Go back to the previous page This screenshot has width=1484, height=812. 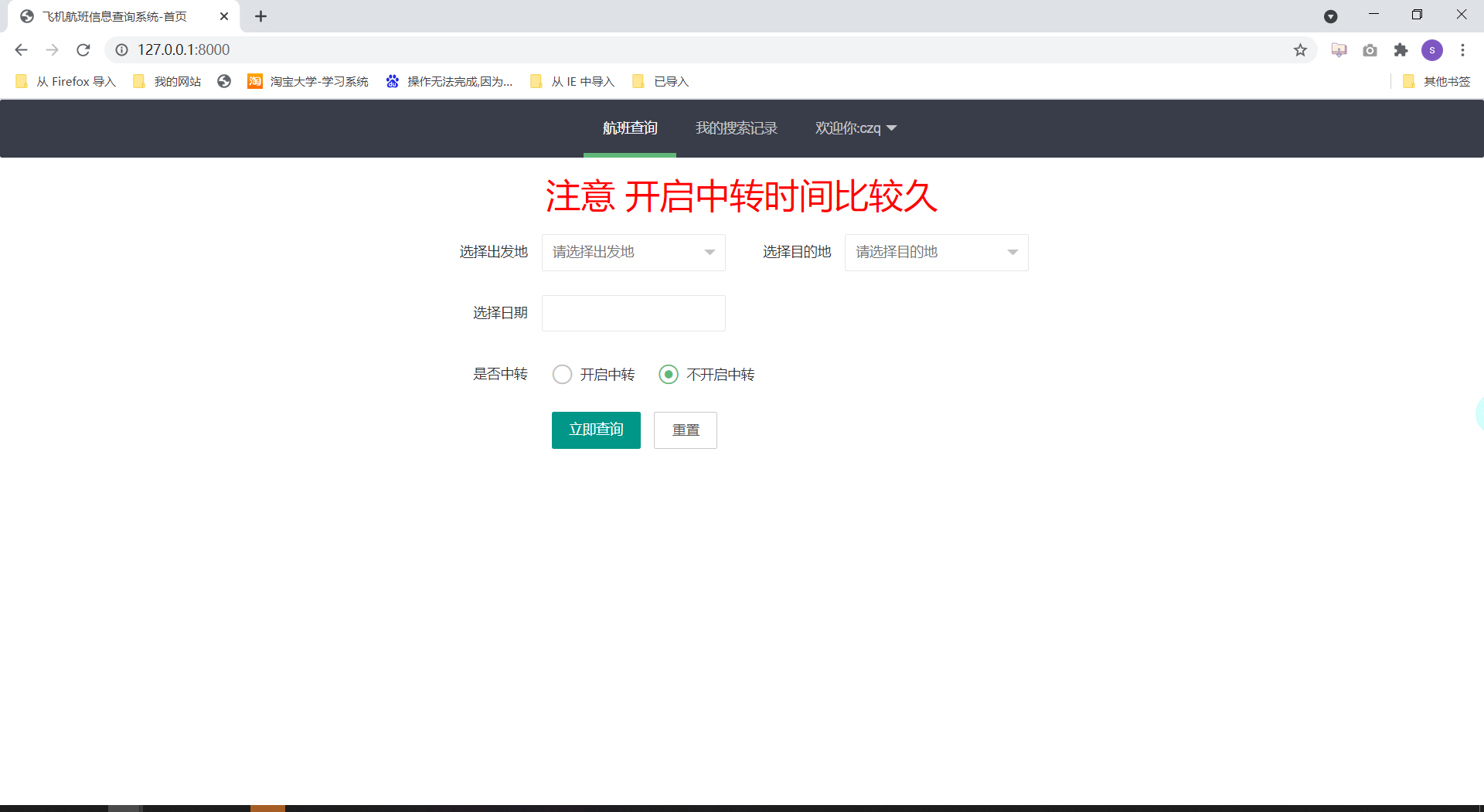[21, 49]
